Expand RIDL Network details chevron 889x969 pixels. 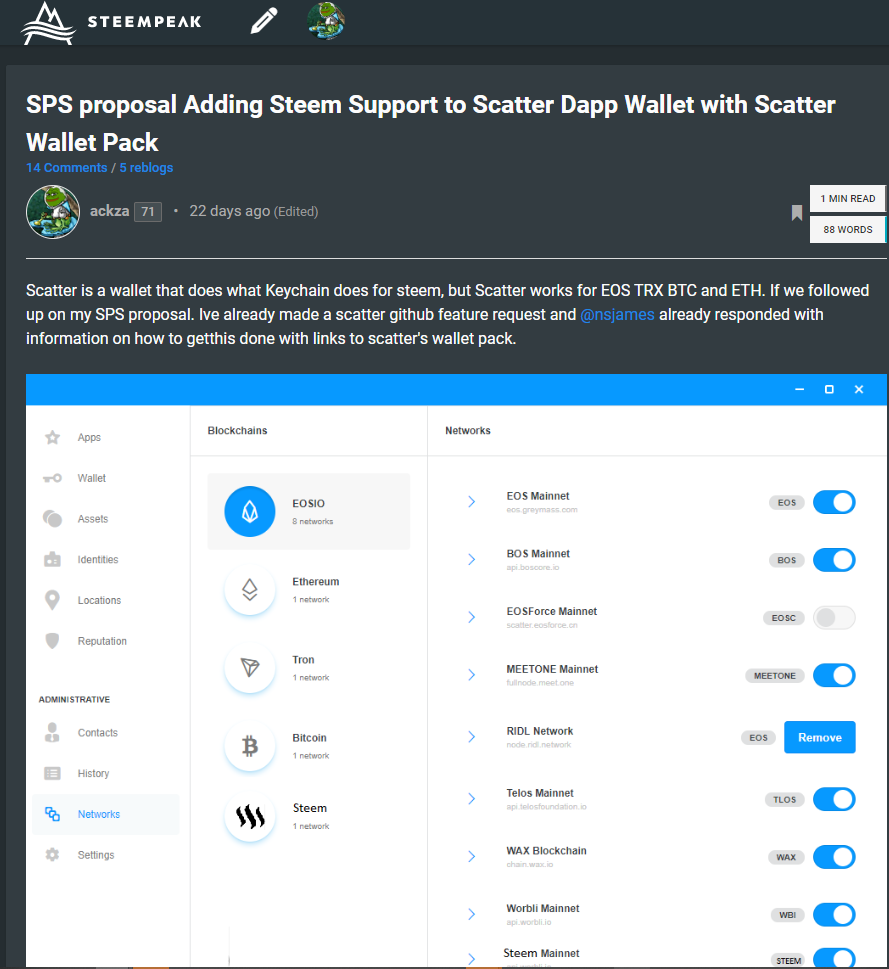pos(471,737)
